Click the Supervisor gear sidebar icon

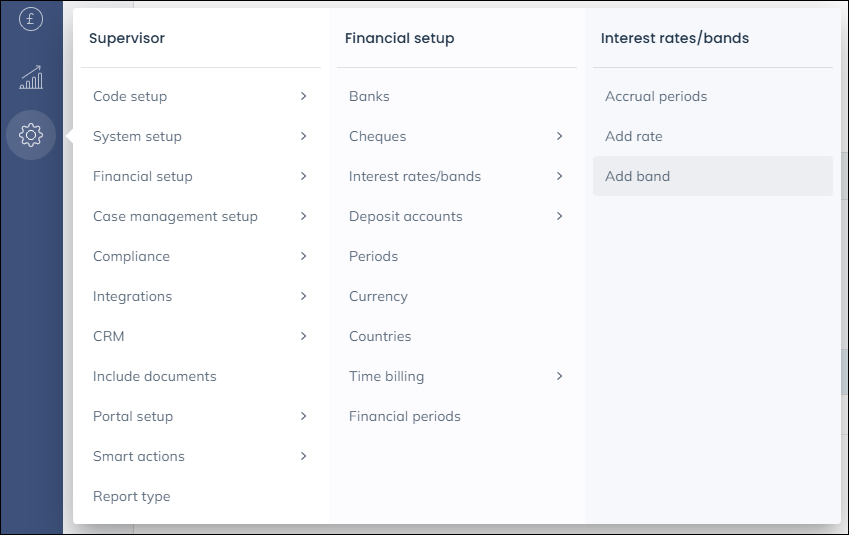31,135
